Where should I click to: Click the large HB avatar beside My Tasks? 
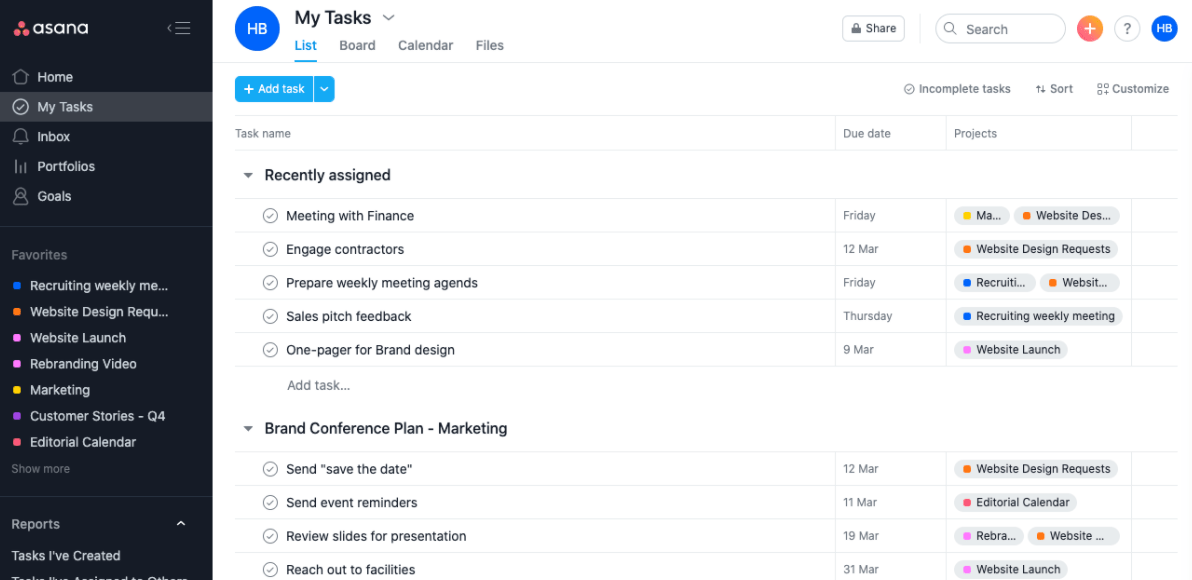[x=258, y=29]
